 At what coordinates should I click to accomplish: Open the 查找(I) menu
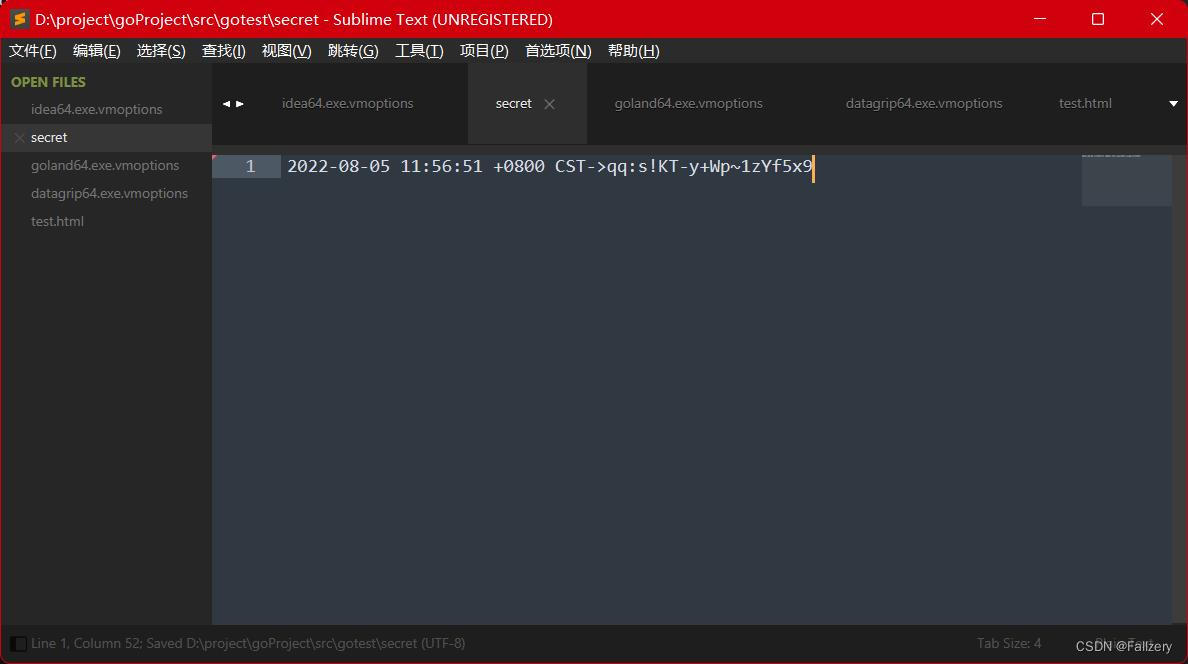click(x=224, y=51)
